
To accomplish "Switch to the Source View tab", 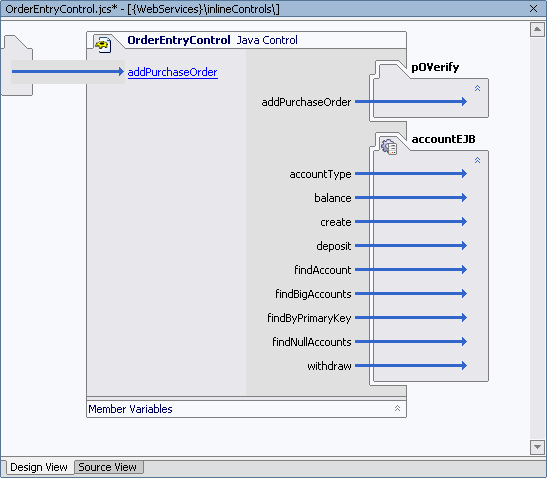I will [108, 467].
